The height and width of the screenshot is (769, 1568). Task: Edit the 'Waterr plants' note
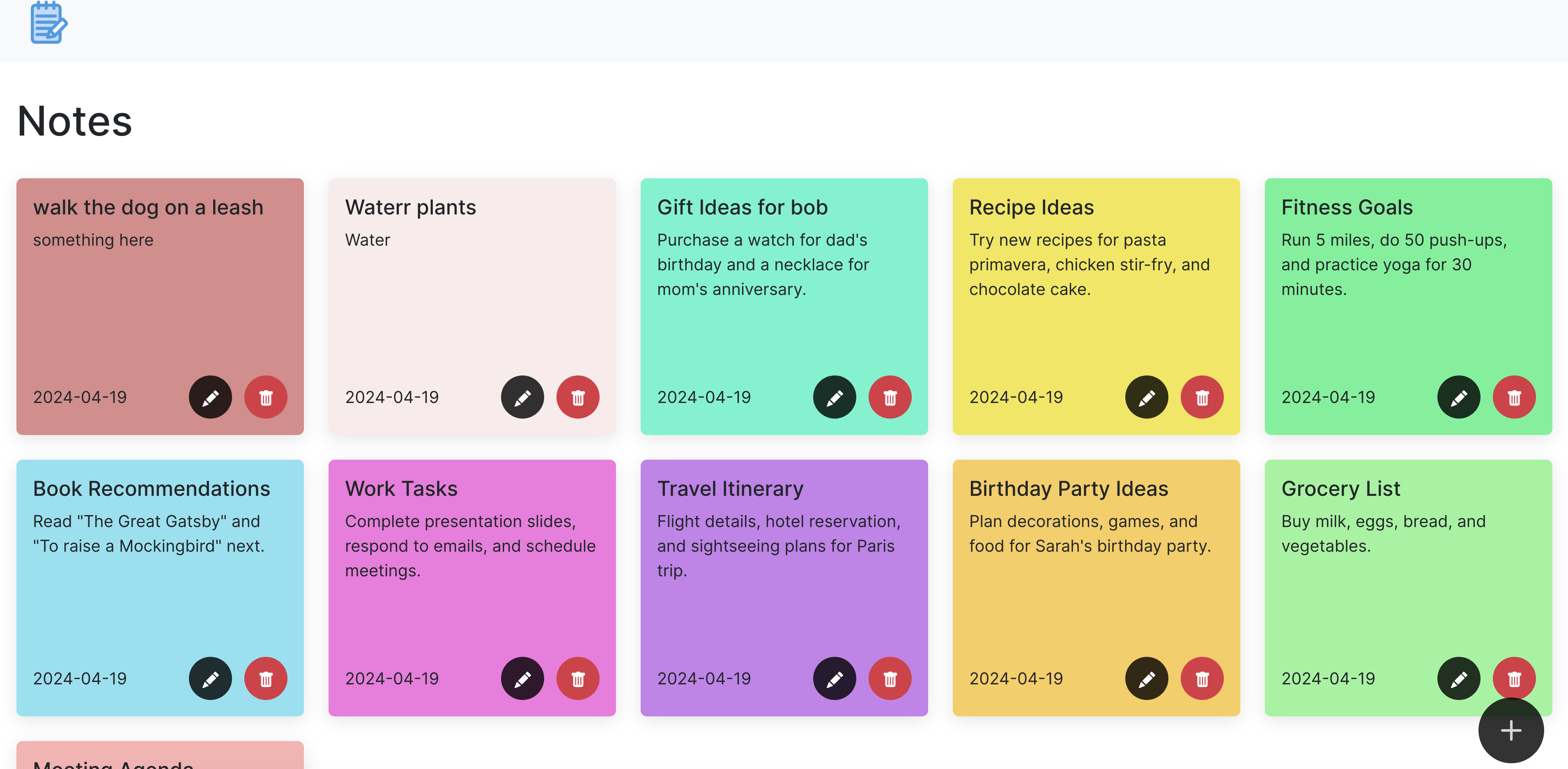(x=522, y=397)
